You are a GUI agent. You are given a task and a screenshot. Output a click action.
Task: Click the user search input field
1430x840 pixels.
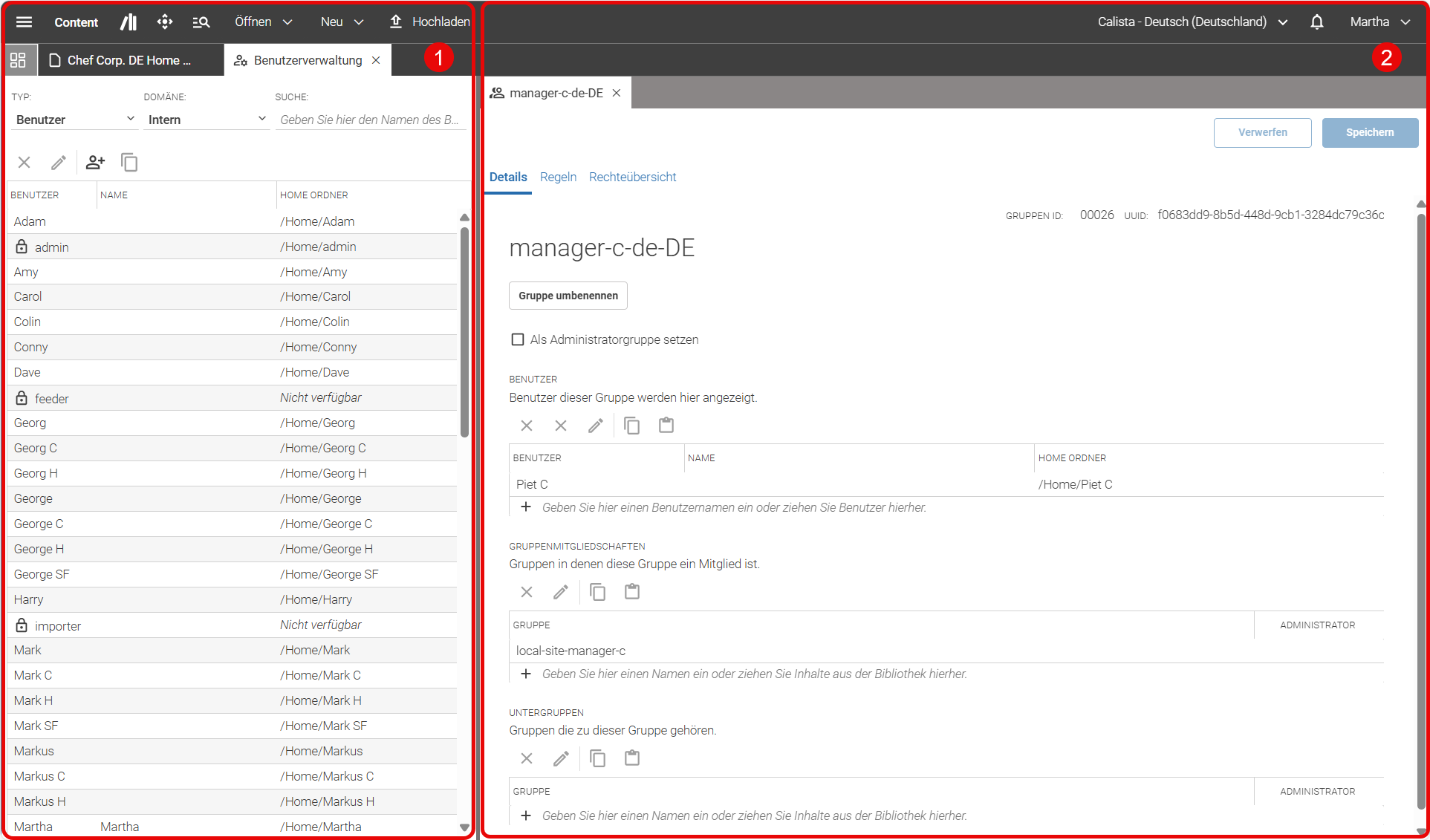click(370, 120)
